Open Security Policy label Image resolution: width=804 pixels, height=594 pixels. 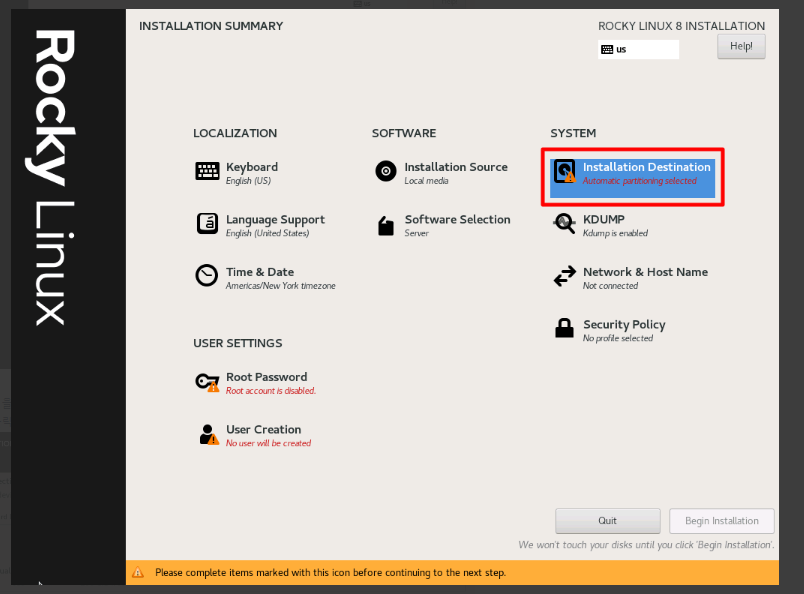[x=624, y=325]
